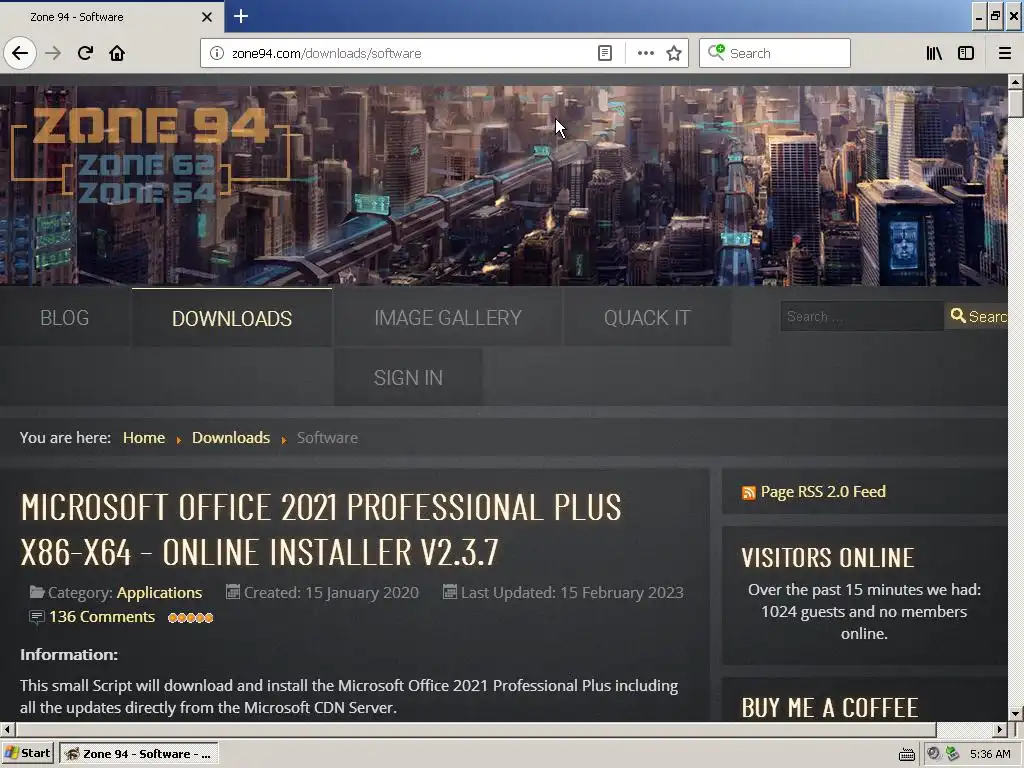Click the orange RSS feed icon
Viewport: 1024px width, 768px height.
click(748, 492)
